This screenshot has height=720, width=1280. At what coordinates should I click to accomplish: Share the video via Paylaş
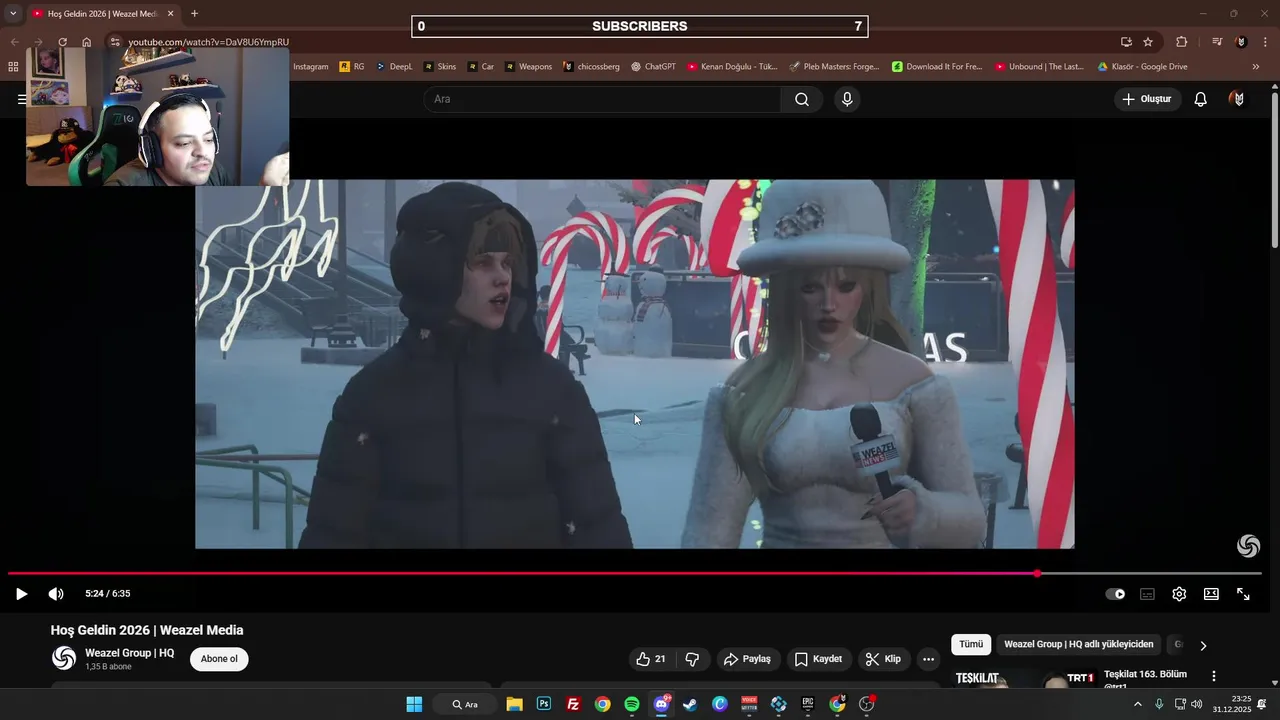pos(748,659)
